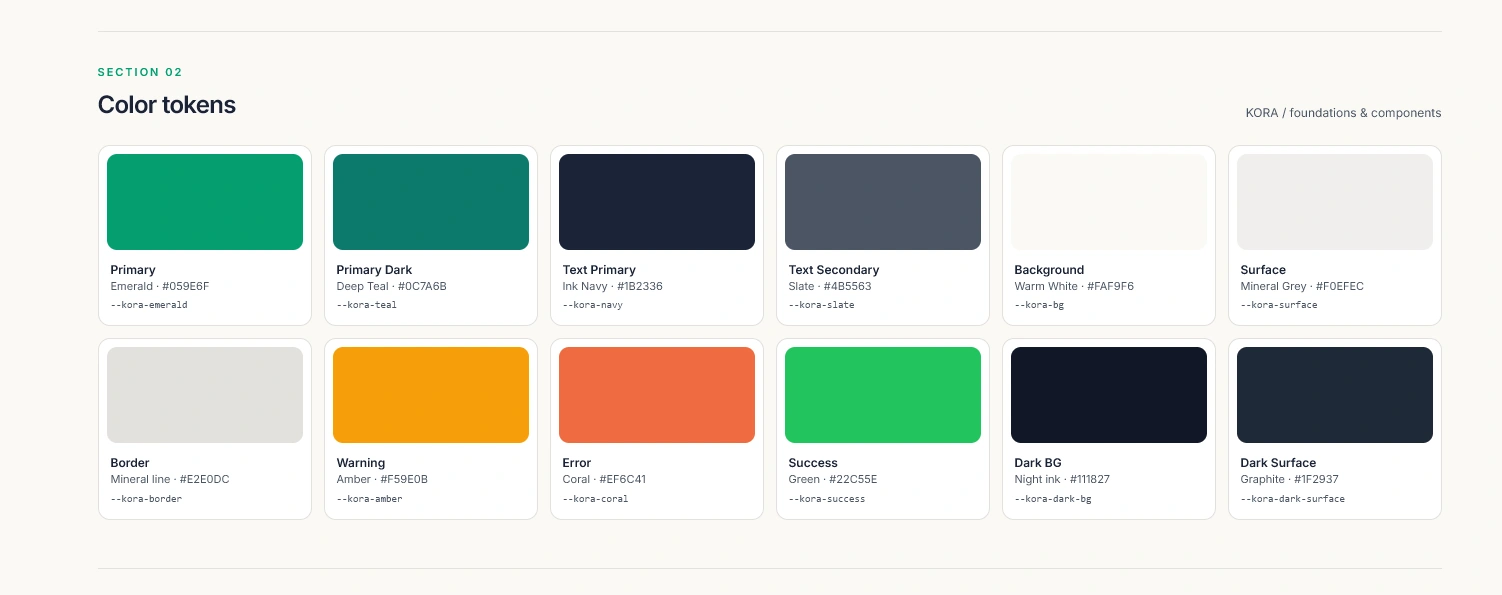Viewport: 1502px width, 595px height.
Task: Click the --kora-border token name
Action: 146,498
